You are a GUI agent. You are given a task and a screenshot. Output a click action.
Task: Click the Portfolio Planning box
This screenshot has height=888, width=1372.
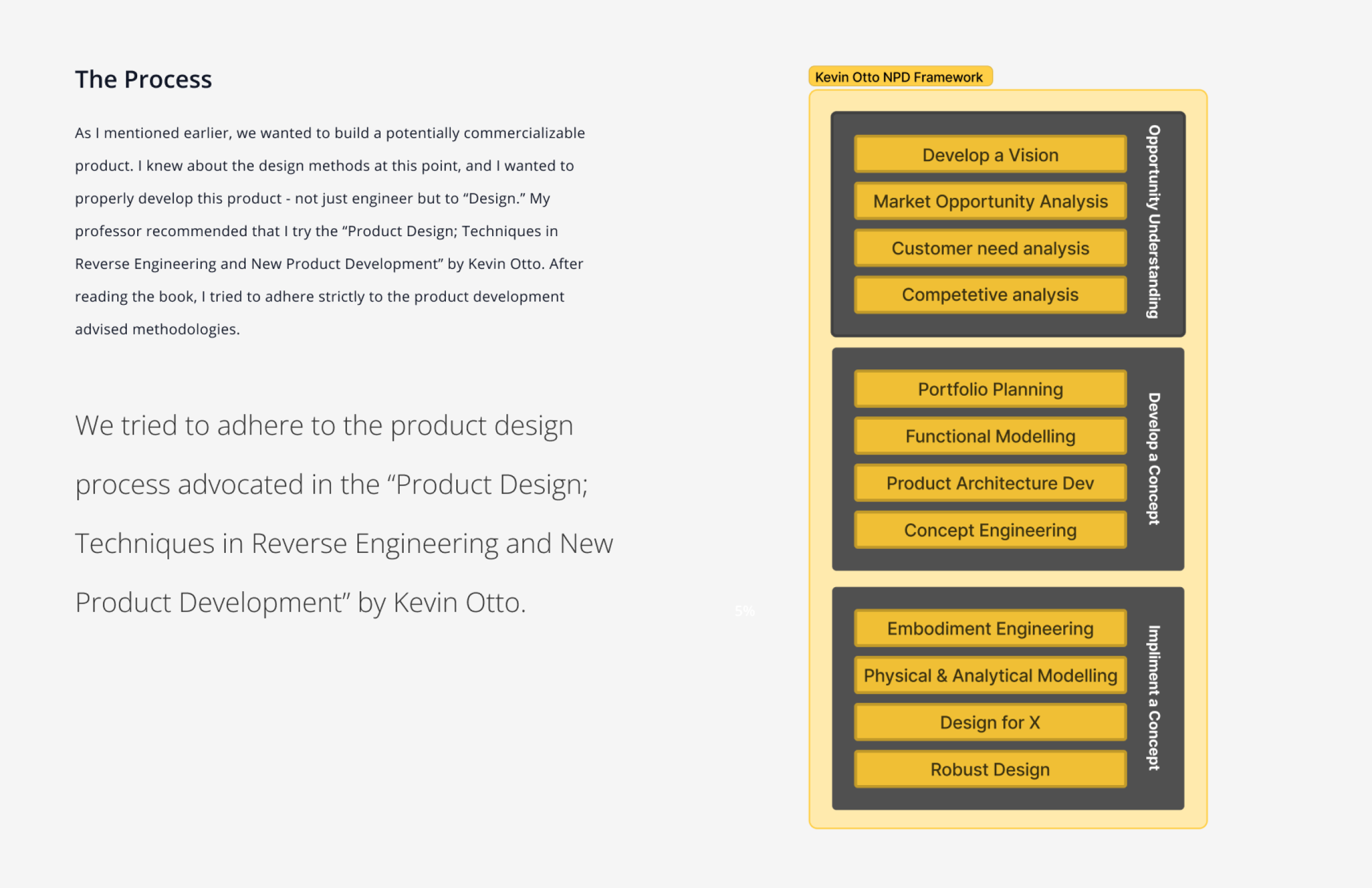point(990,389)
